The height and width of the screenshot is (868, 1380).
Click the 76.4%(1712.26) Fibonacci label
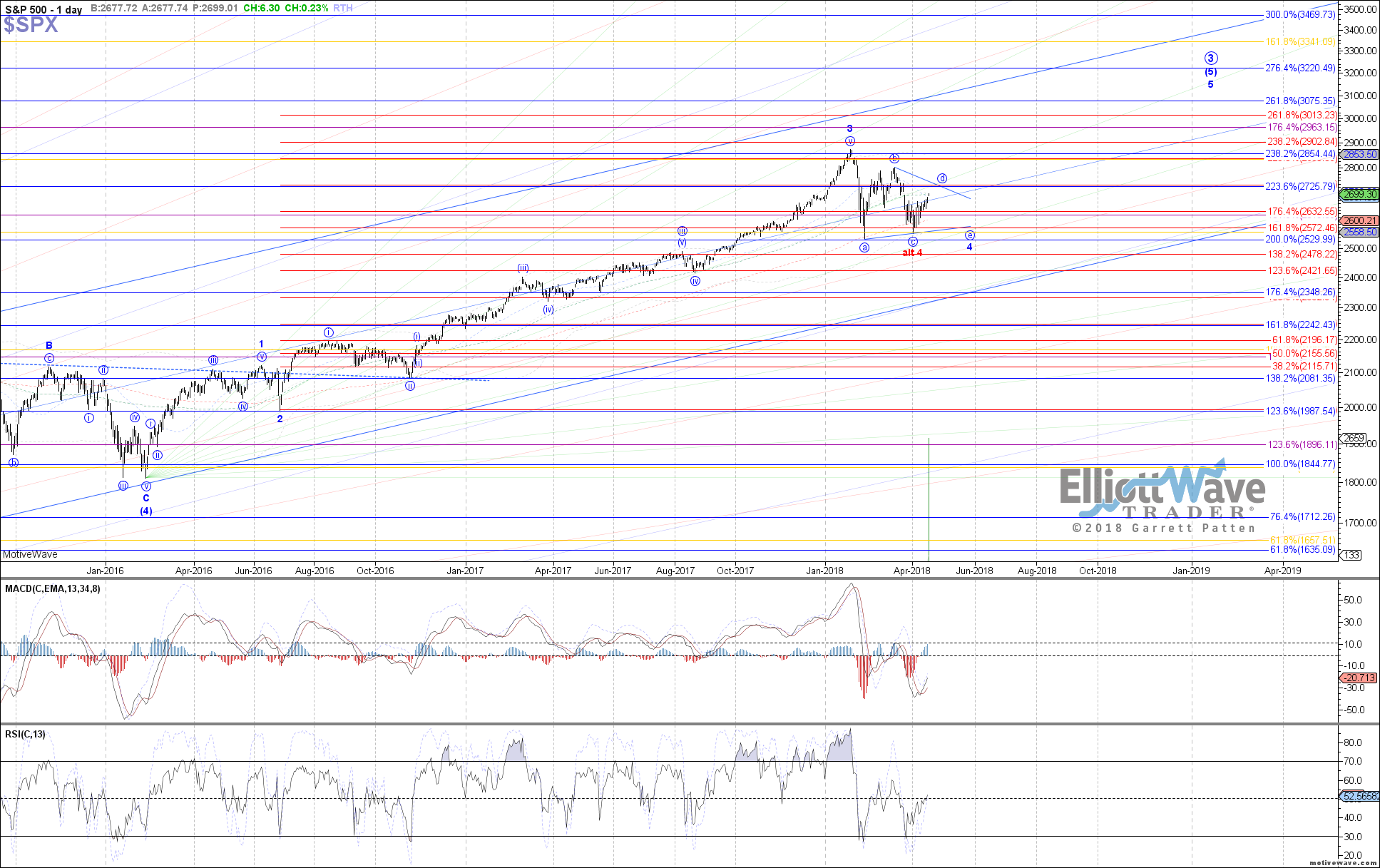point(1302,517)
